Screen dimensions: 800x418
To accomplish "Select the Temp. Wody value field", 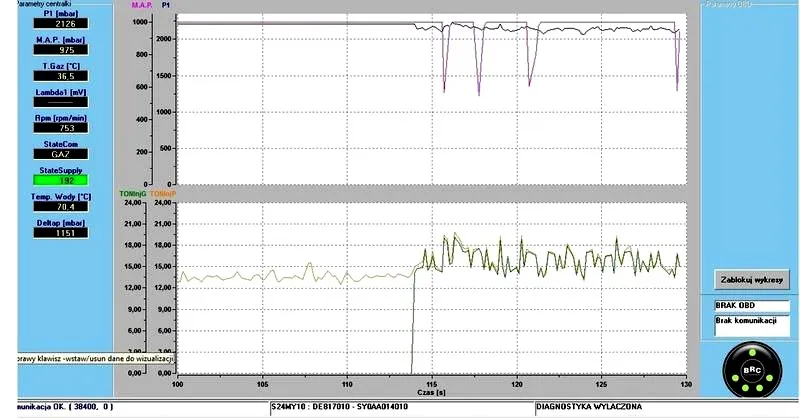I will pos(61,206).
